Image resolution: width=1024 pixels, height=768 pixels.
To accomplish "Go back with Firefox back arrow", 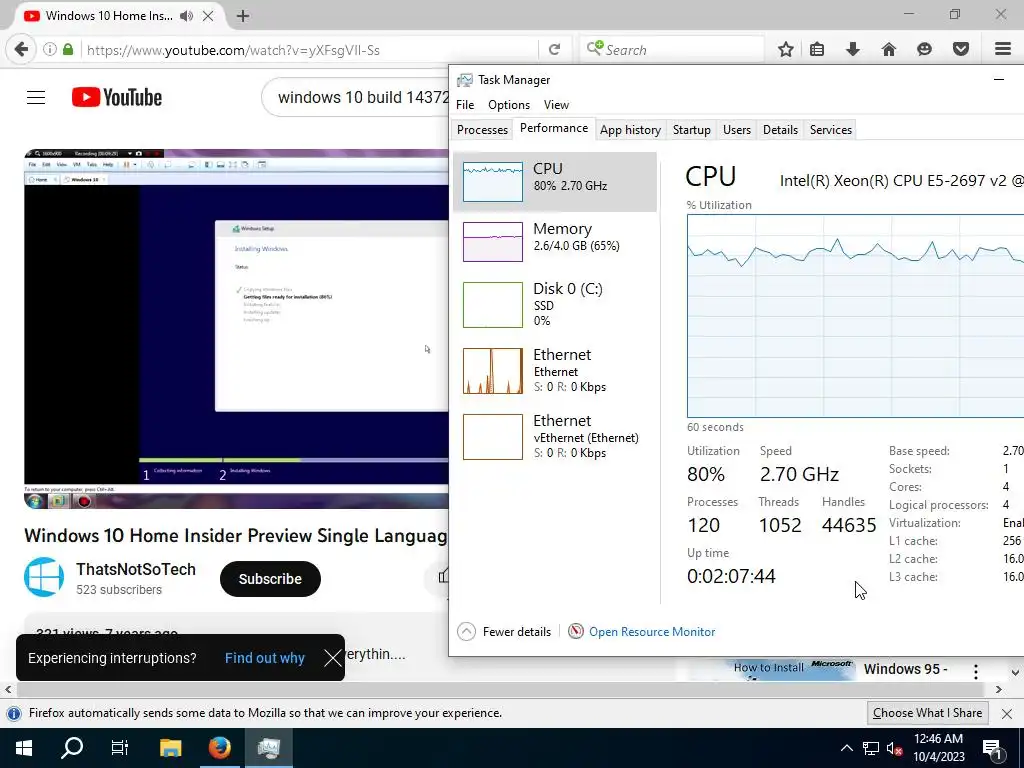I will coord(22,49).
